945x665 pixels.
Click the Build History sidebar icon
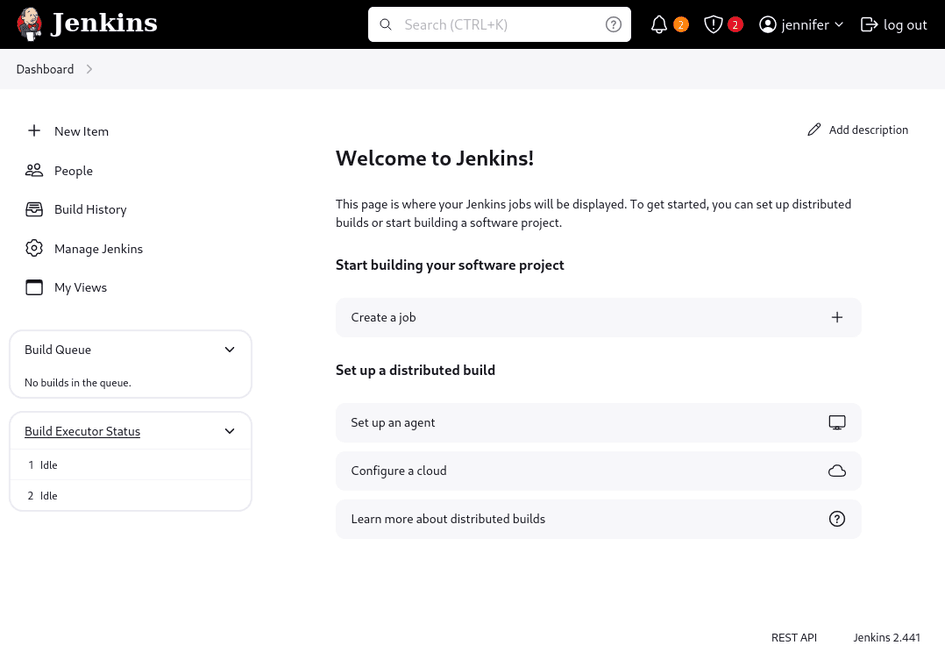[34, 209]
